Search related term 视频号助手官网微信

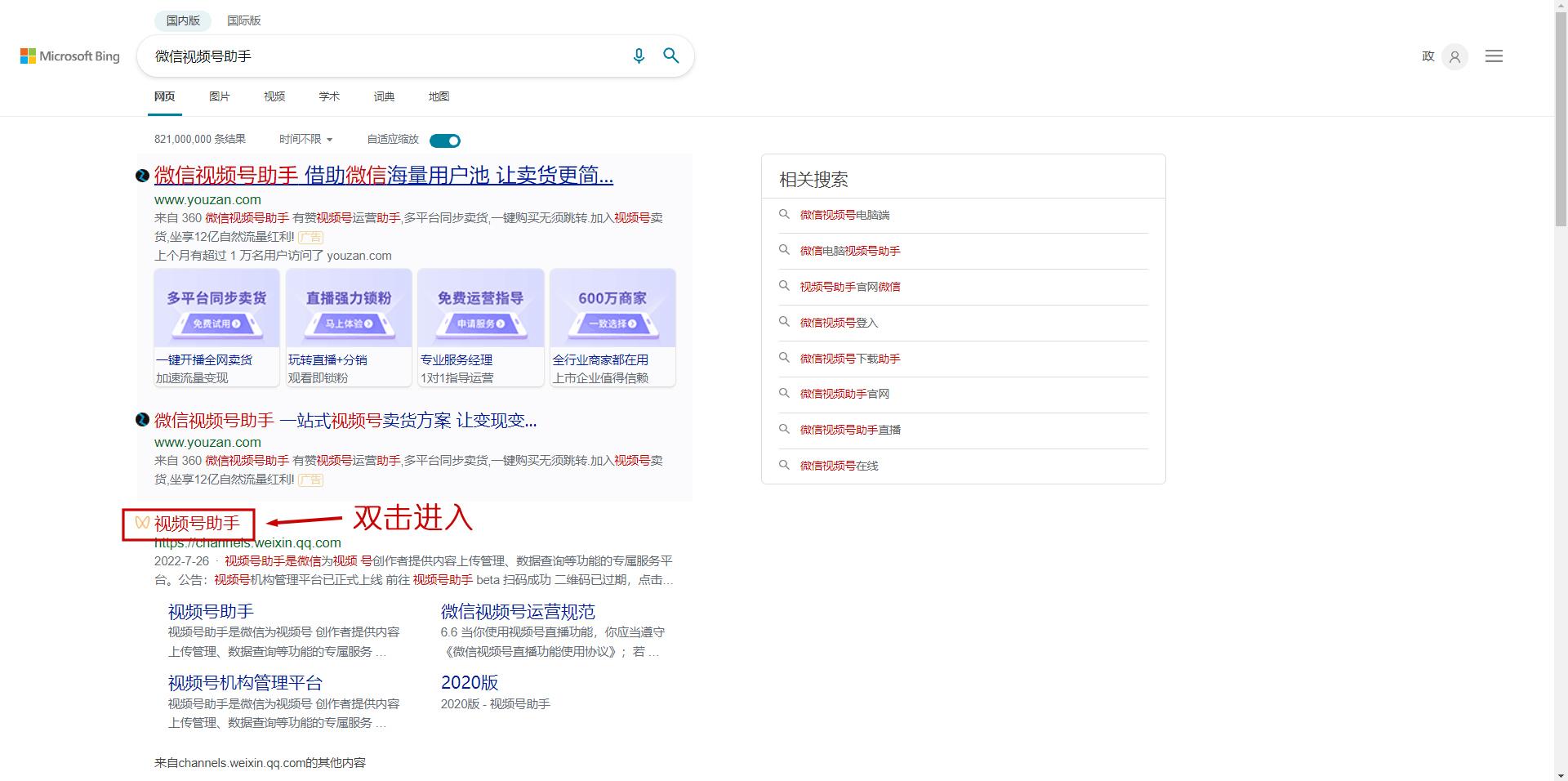[850, 287]
